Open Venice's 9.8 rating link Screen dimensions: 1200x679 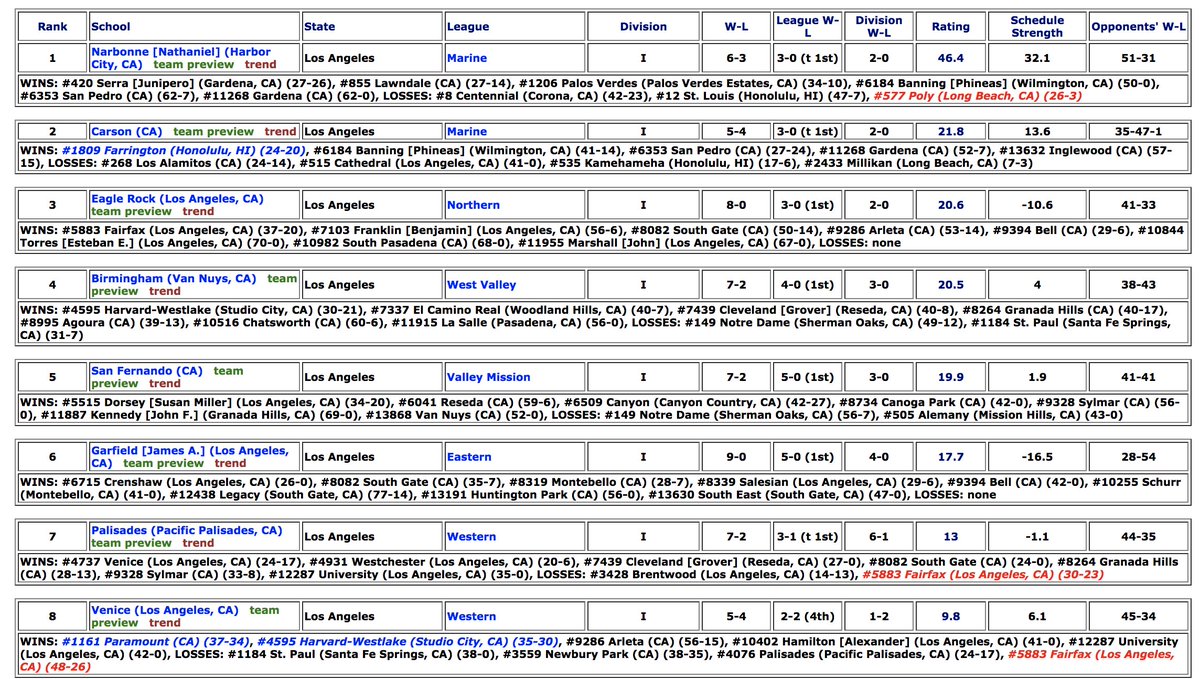(950, 616)
